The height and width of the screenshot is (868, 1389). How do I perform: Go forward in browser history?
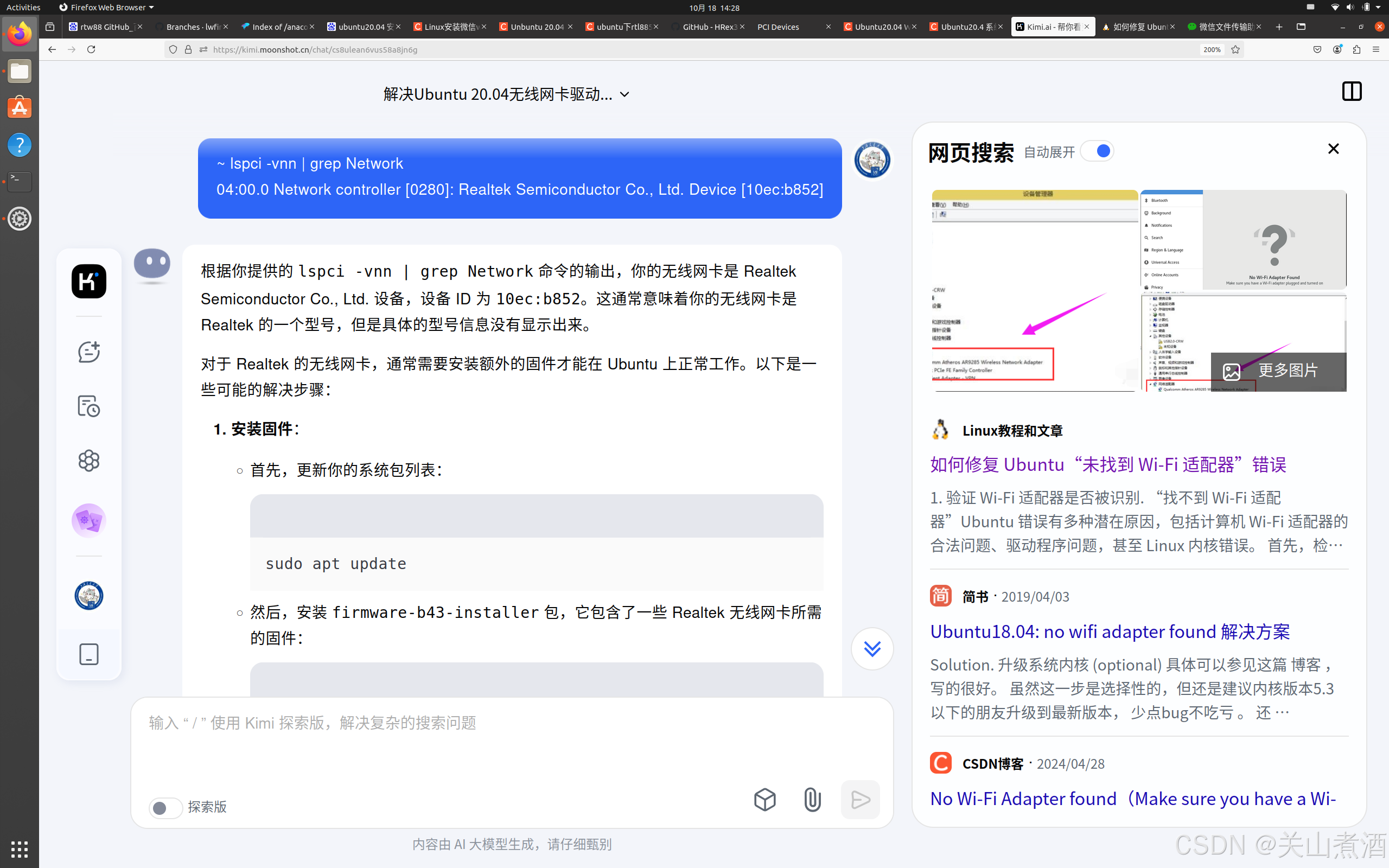pyautogui.click(x=71, y=49)
